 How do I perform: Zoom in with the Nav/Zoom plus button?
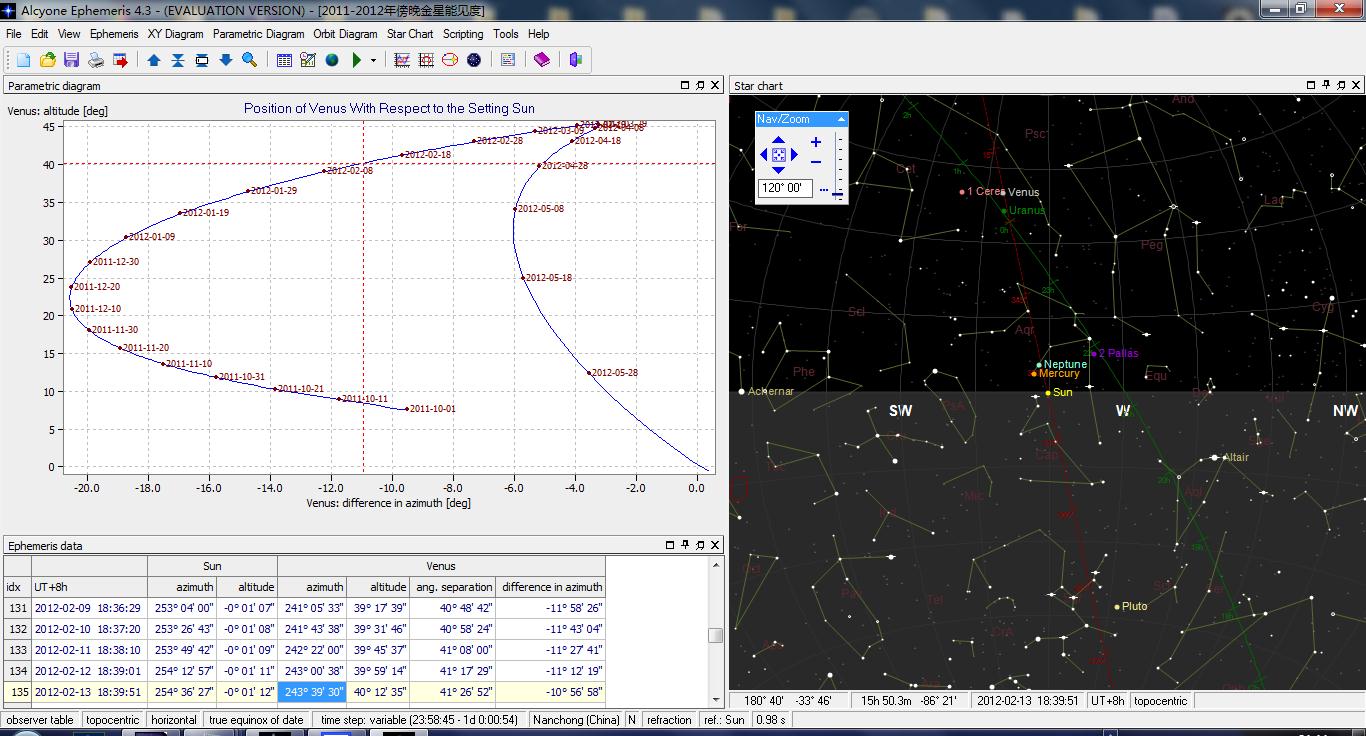(x=816, y=143)
